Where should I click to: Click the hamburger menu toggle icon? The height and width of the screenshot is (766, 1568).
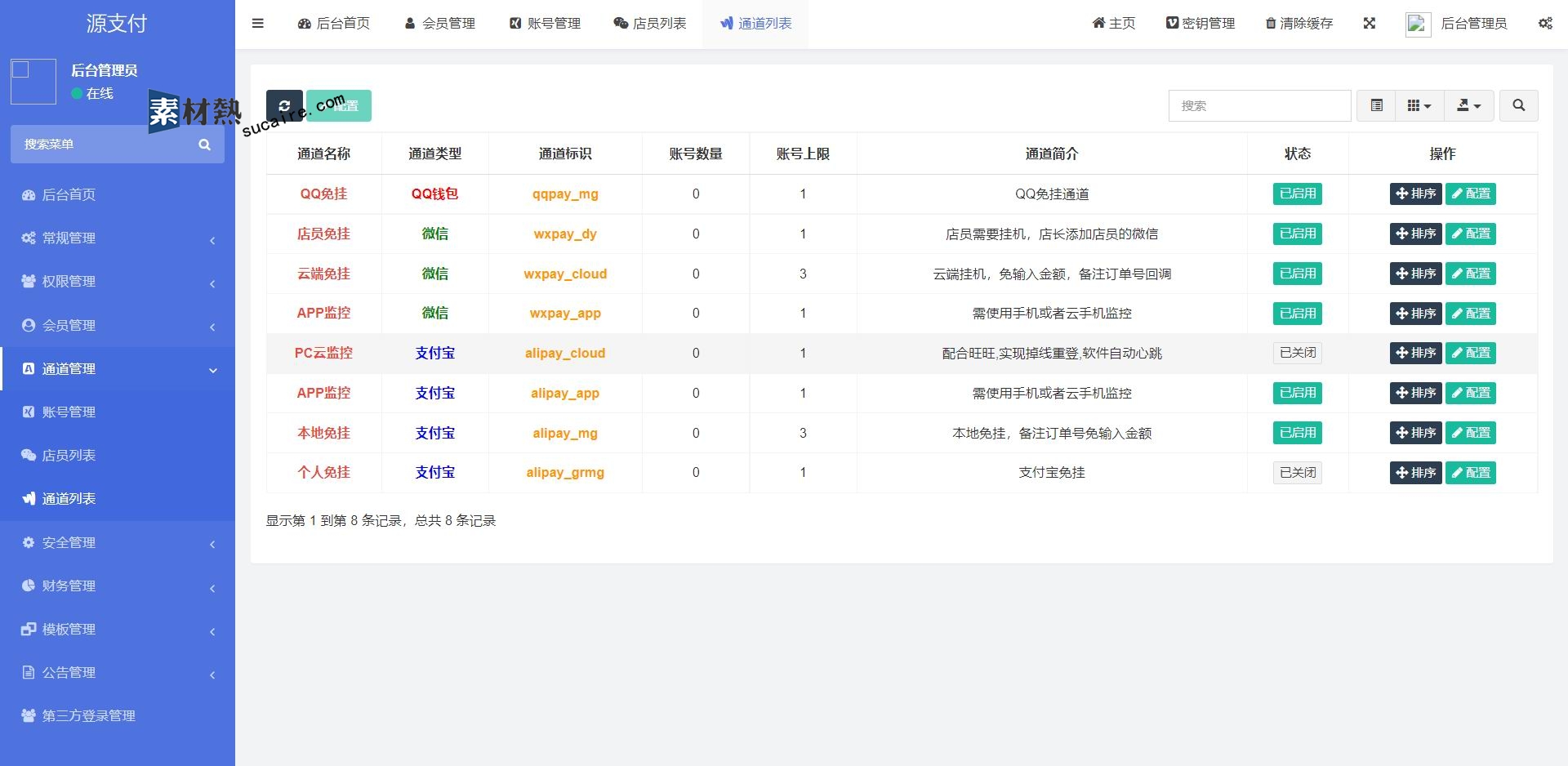258,24
